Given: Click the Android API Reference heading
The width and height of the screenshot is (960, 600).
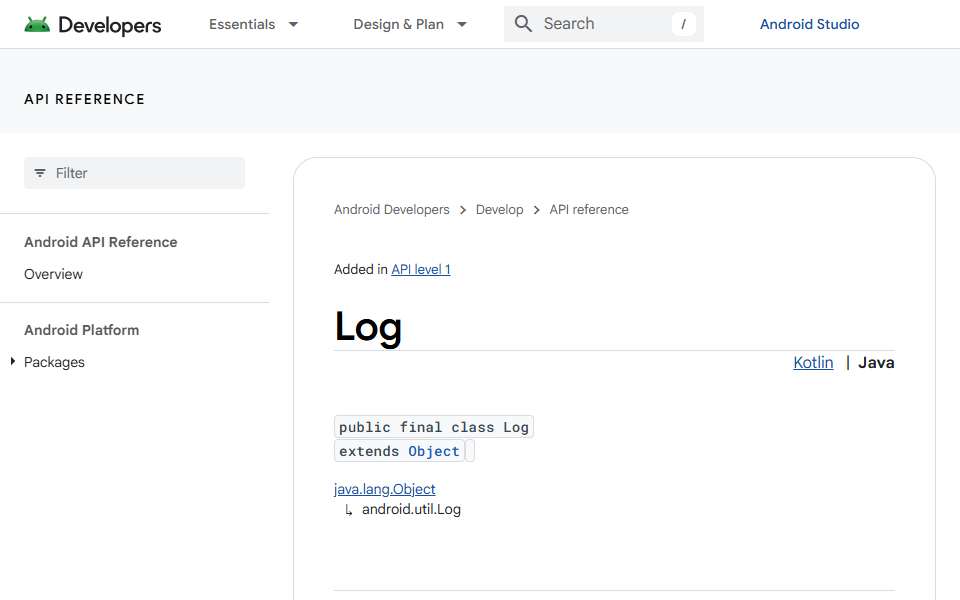Looking at the screenshot, I should [x=101, y=242].
